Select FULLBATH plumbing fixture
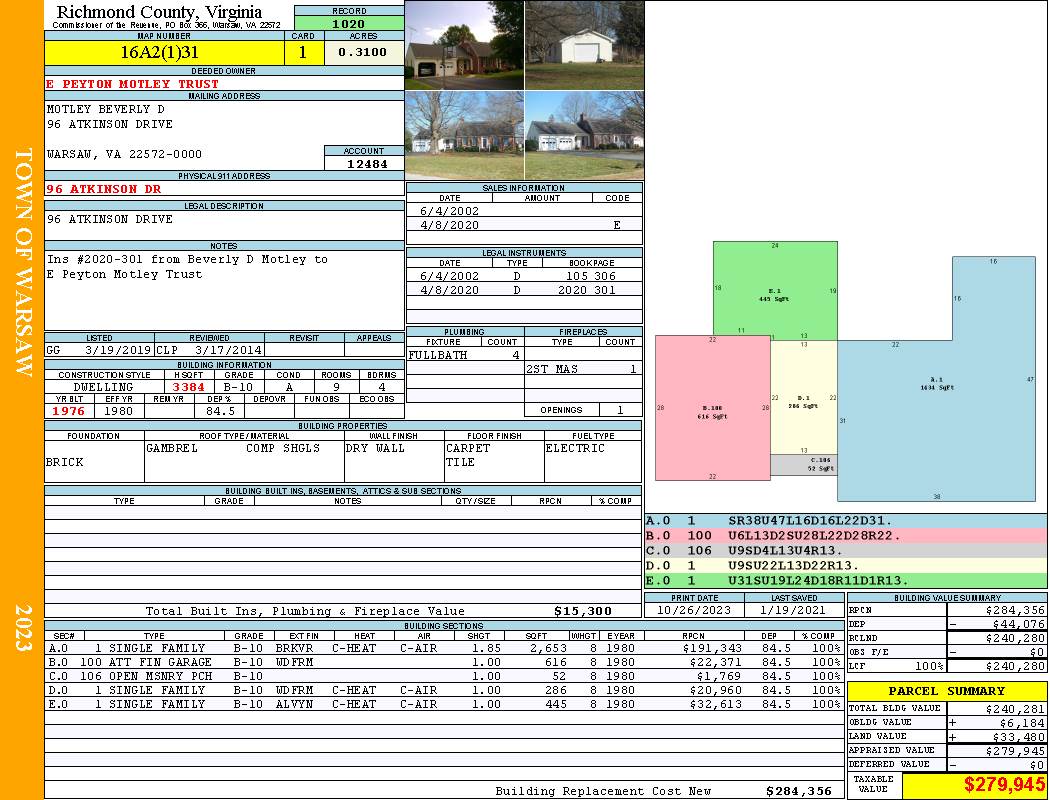Image resolution: width=1050 pixels, height=800 pixels. (x=437, y=355)
